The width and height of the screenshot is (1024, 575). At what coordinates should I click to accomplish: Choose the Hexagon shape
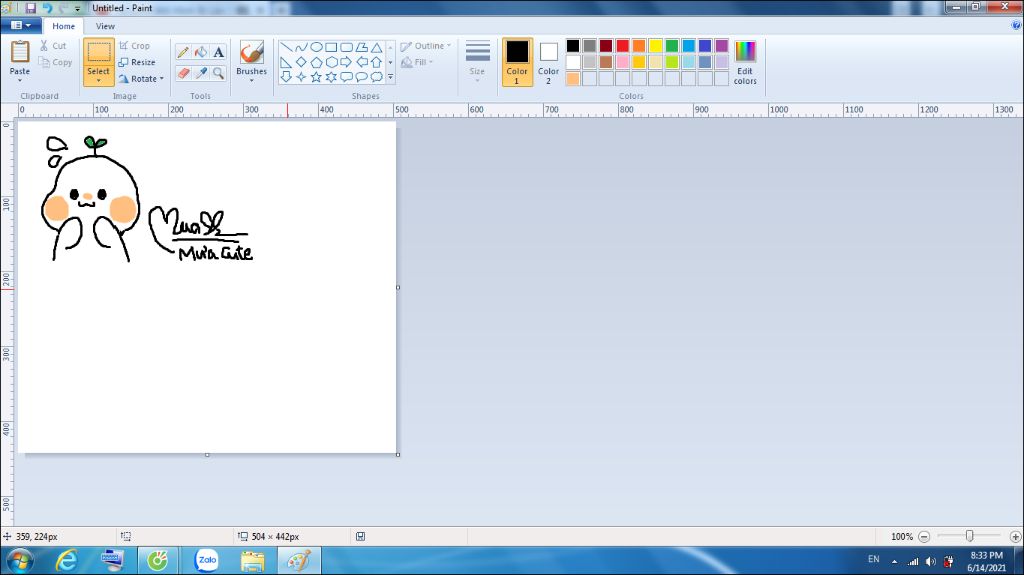(331, 62)
